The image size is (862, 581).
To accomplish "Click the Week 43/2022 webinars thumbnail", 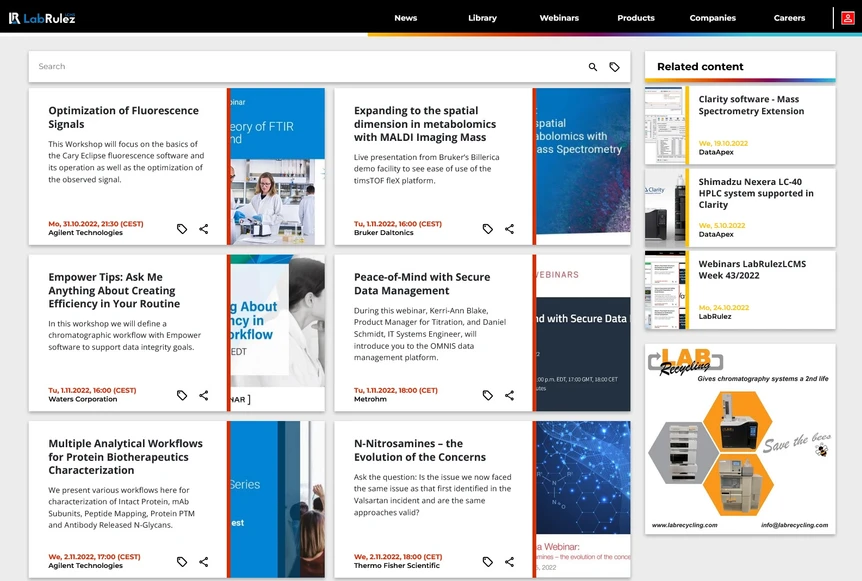I will pos(665,290).
